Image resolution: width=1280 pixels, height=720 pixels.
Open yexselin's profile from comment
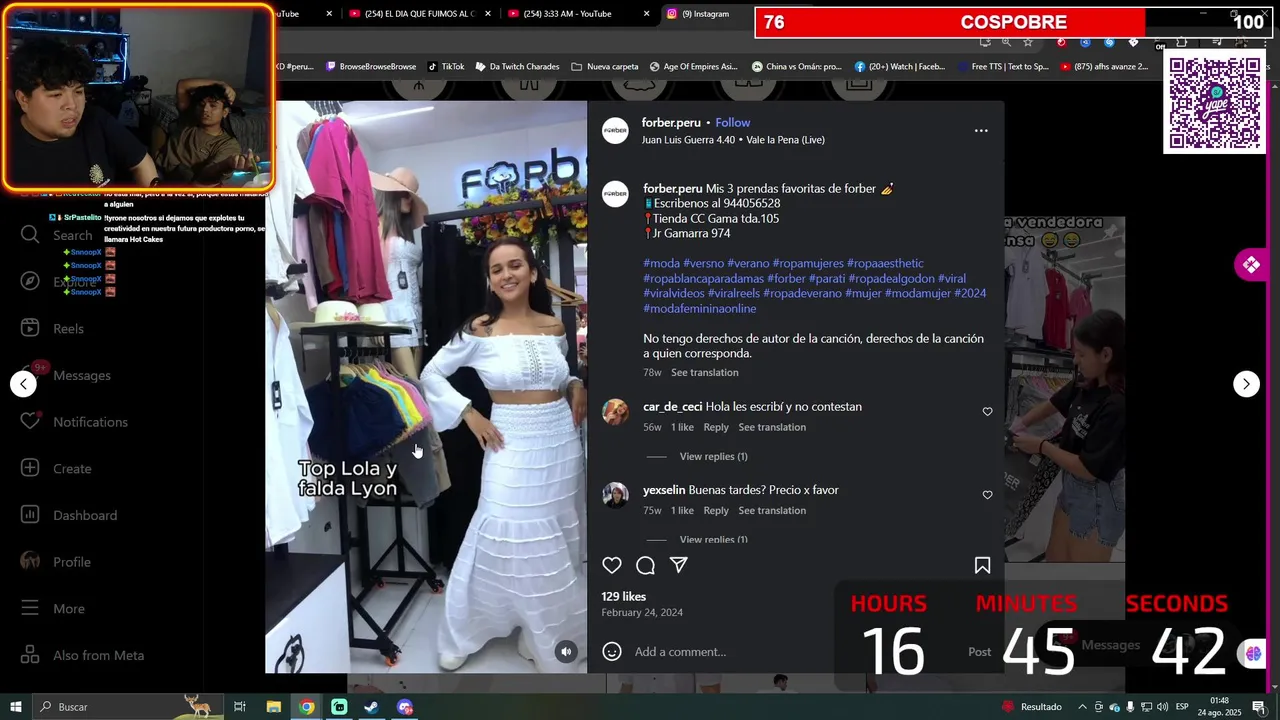(x=664, y=490)
